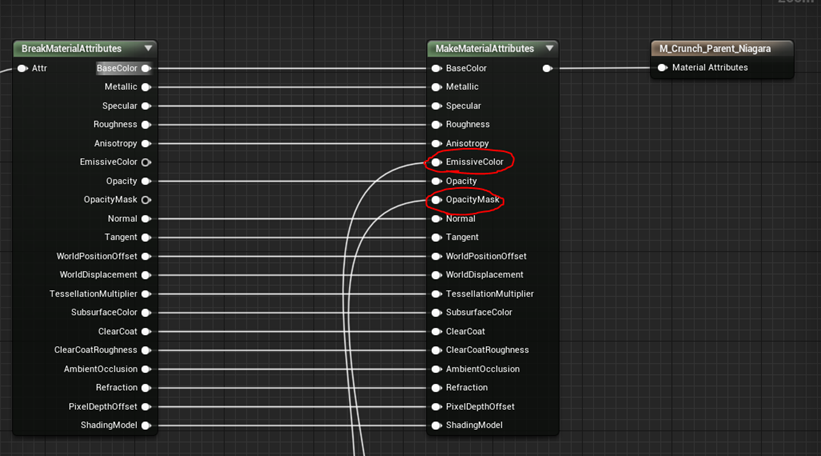Image resolution: width=821 pixels, height=456 pixels.
Task: Click PixelDepthOffset label on BreakMaterialAttributes
Action: (103, 406)
